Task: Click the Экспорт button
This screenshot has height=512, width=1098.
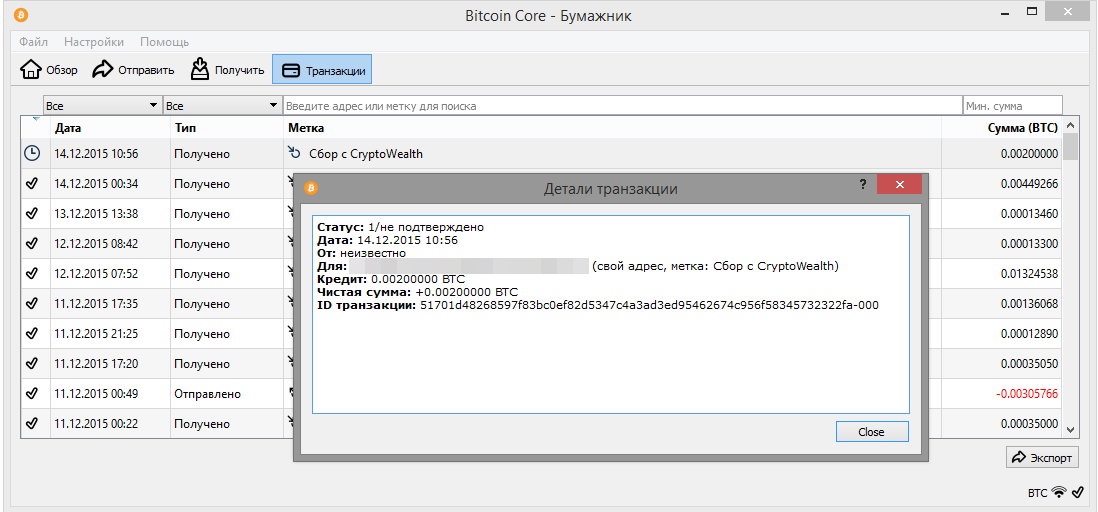Action: 1042,457
